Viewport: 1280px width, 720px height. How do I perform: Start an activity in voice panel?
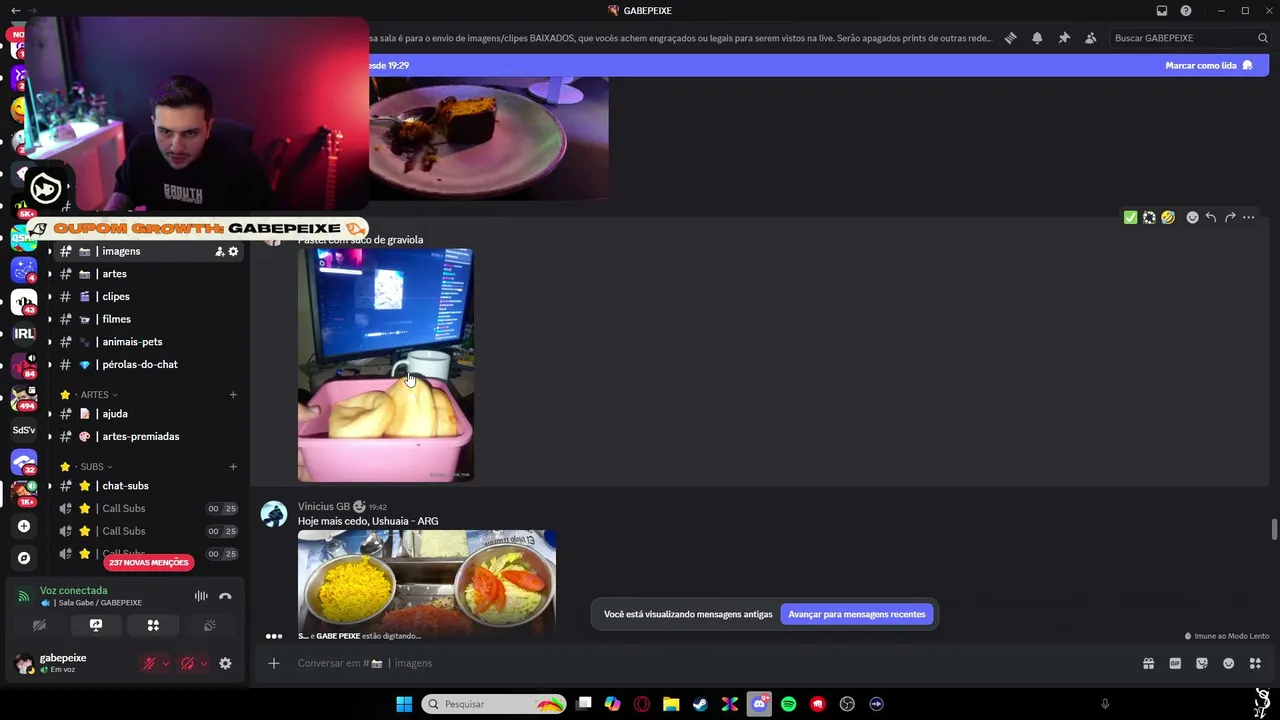[153, 625]
